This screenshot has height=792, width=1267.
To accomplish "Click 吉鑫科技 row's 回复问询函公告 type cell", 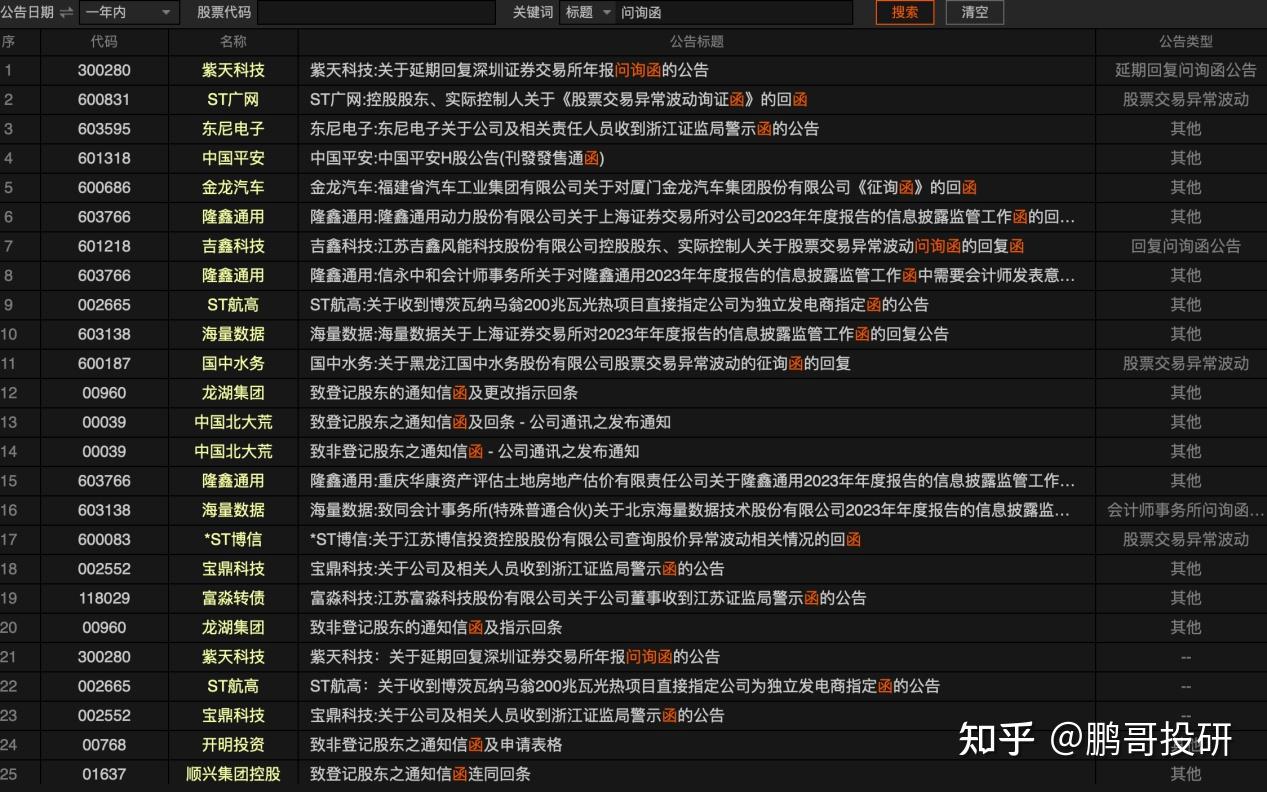I will (x=1185, y=246).
